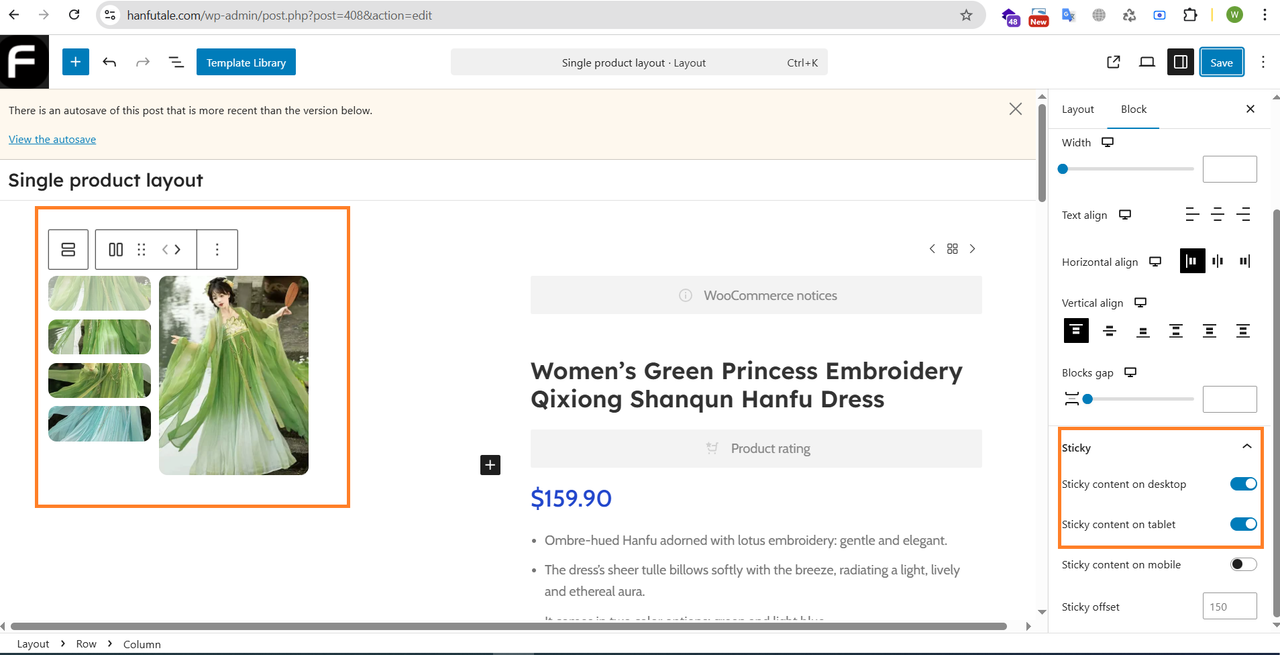Open the layout preview in a new tab
The height and width of the screenshot is (655, 1280).
click(x=1114, y=62)
